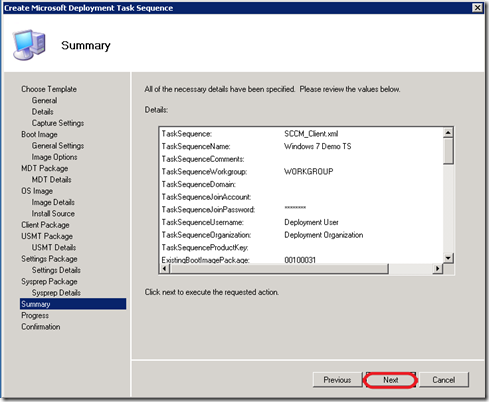489x402 pixels.
Task: Select Install Source step
Action: 53,214
